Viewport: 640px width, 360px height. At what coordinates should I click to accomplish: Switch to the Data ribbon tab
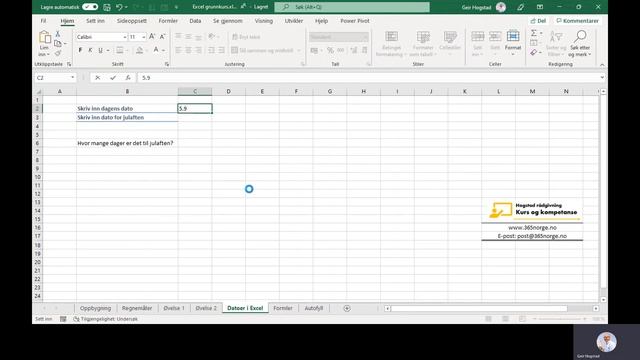[195, 21]
